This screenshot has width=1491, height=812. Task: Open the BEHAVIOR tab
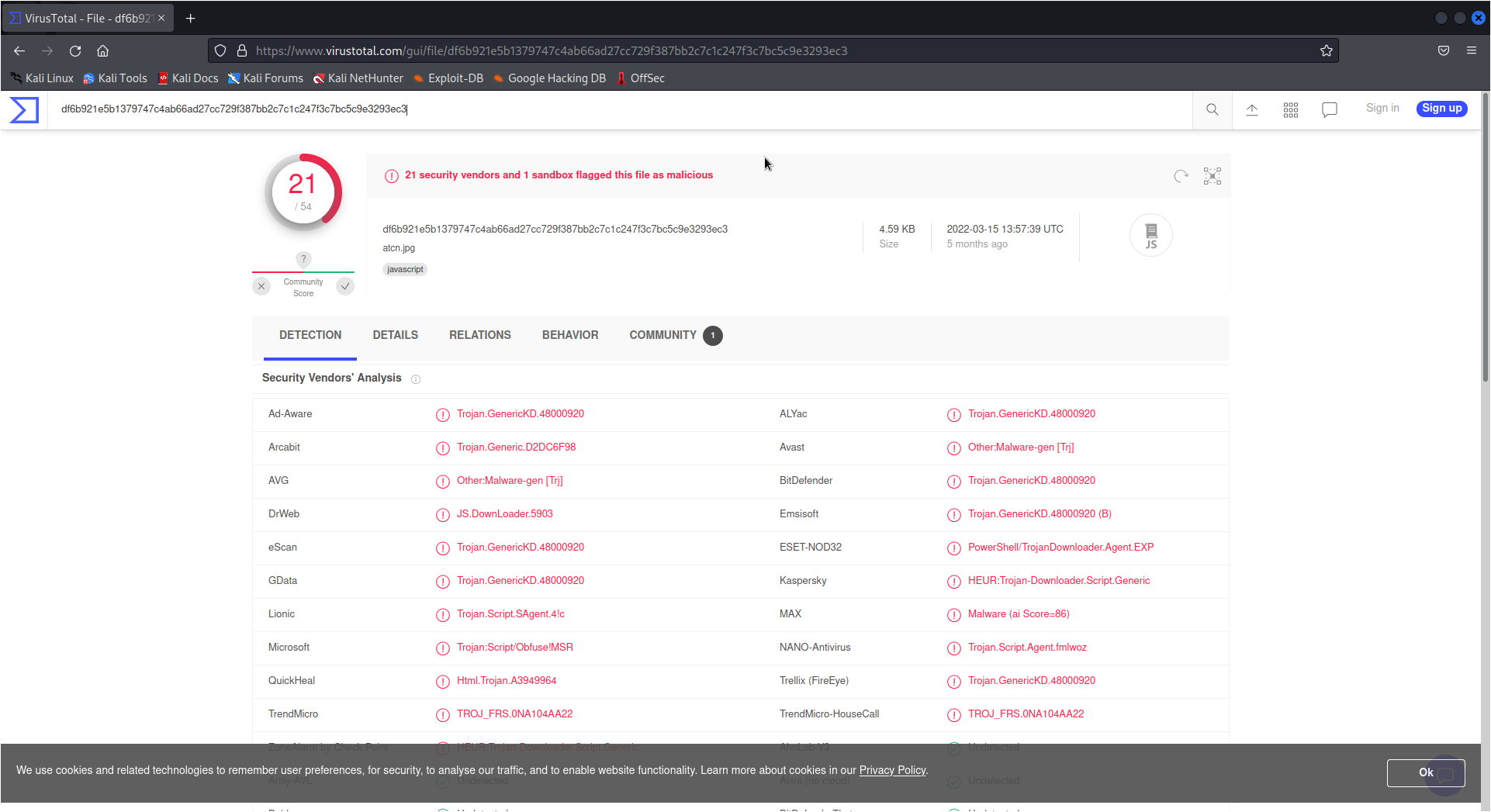click(570, 335)
